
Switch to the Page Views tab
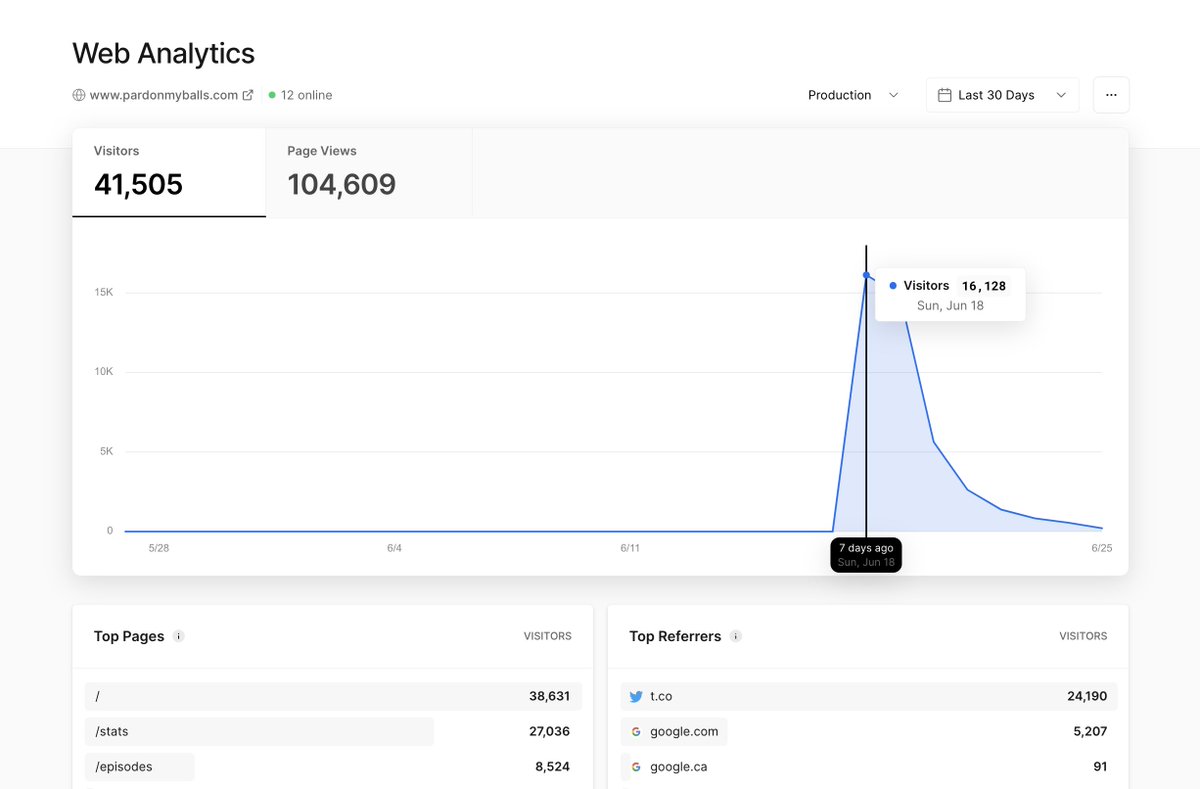point(369,172)
